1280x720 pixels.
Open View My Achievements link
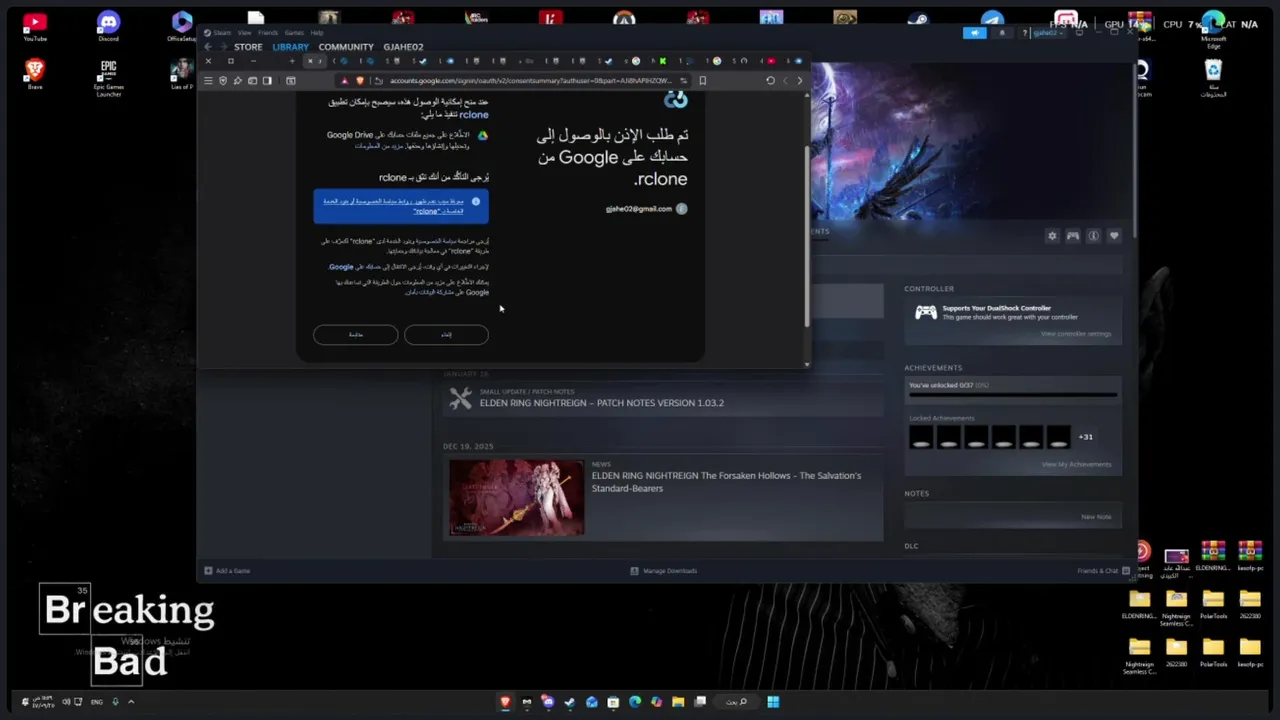[x=1076, y=464]
